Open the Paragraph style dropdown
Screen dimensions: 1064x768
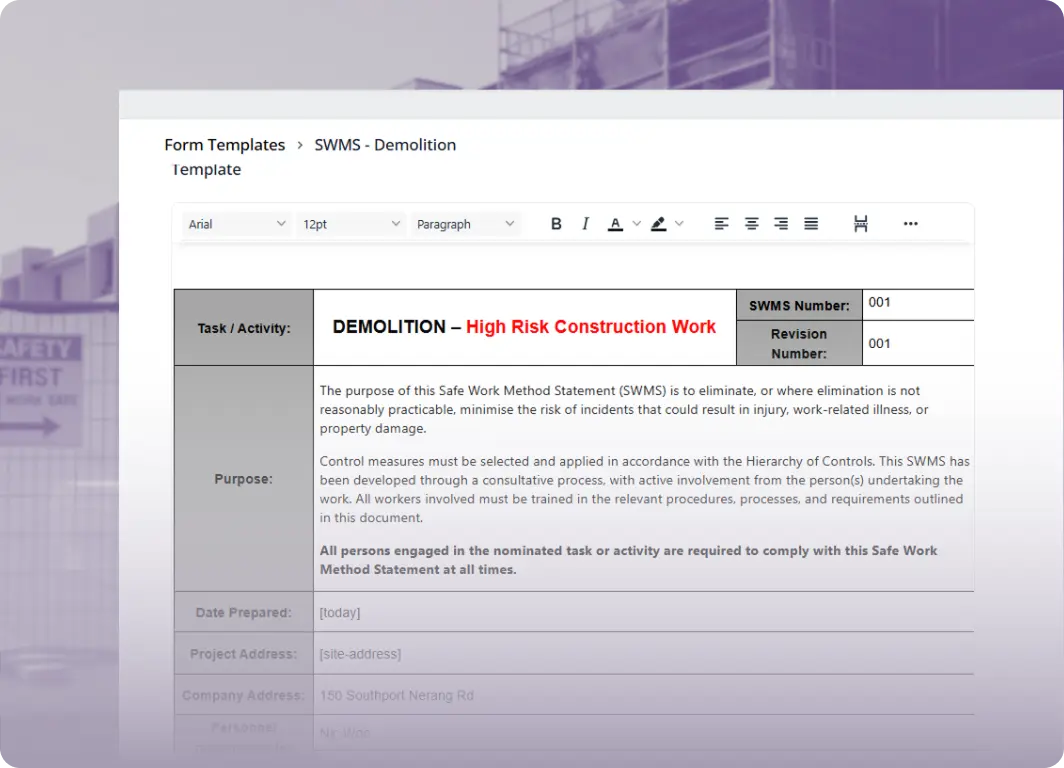(465, 223)
